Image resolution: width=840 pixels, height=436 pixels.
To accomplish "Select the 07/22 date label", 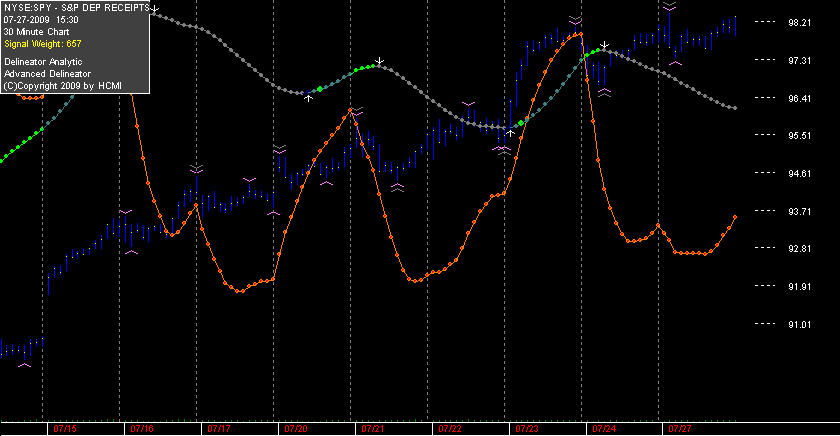I will (450, 429).
